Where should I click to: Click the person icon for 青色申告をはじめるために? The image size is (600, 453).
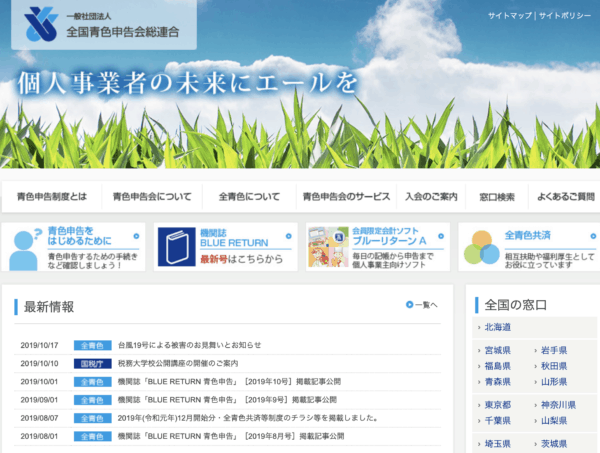[22, 251]
